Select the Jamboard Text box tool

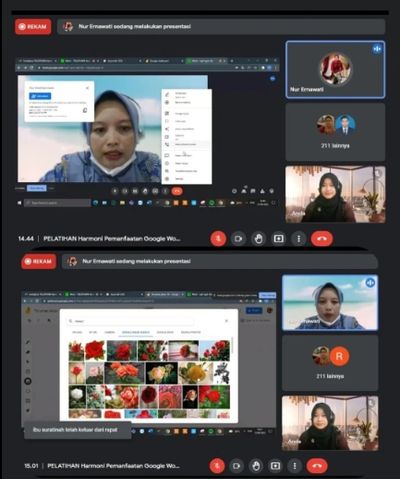tap(28, 401)
